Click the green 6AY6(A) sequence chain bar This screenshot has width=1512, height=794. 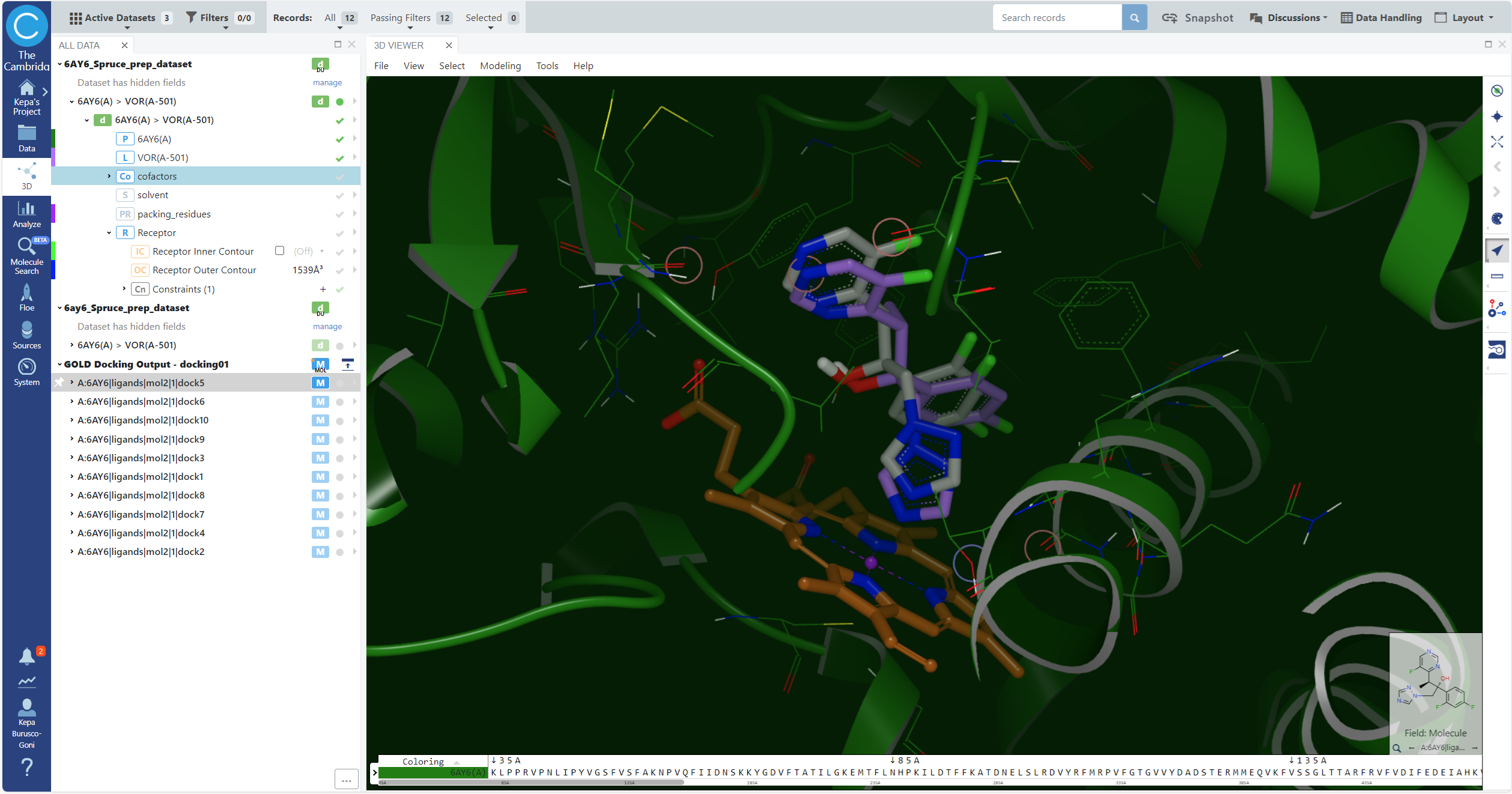coord(433,772)
